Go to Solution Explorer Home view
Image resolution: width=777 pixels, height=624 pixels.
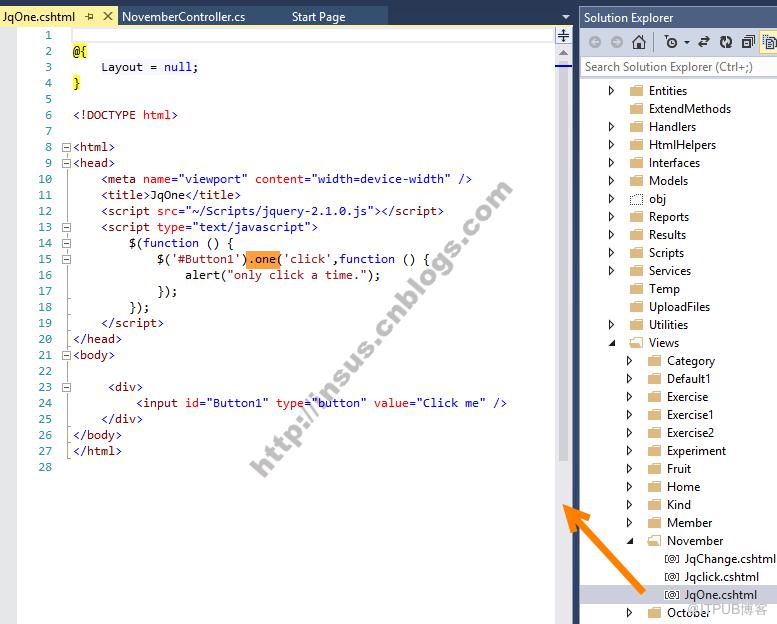coord(639,42)
